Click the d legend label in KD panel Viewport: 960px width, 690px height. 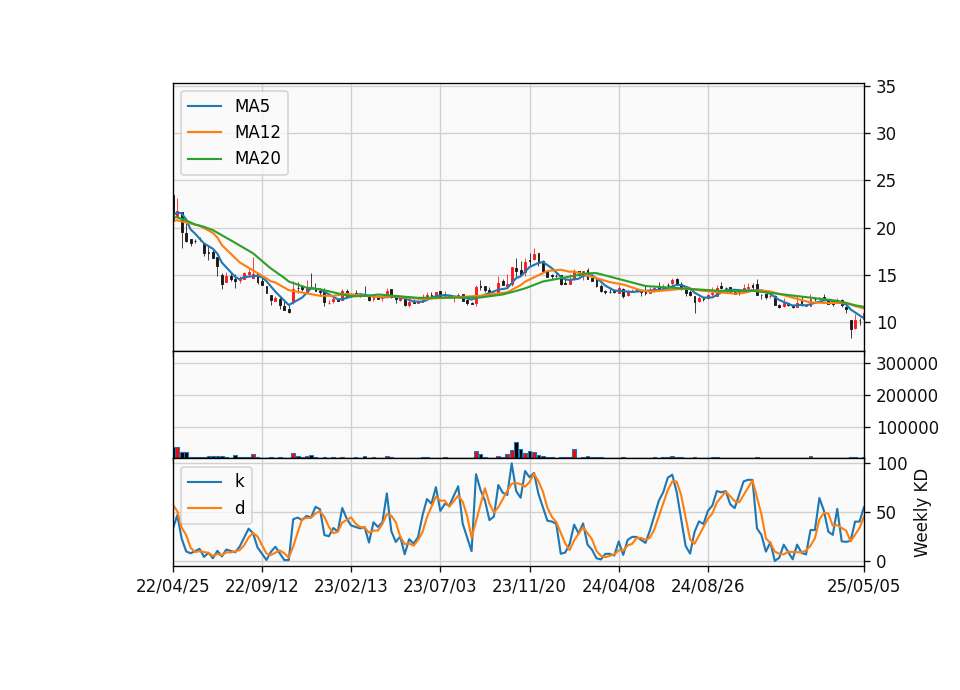click(x=239, y=508)
